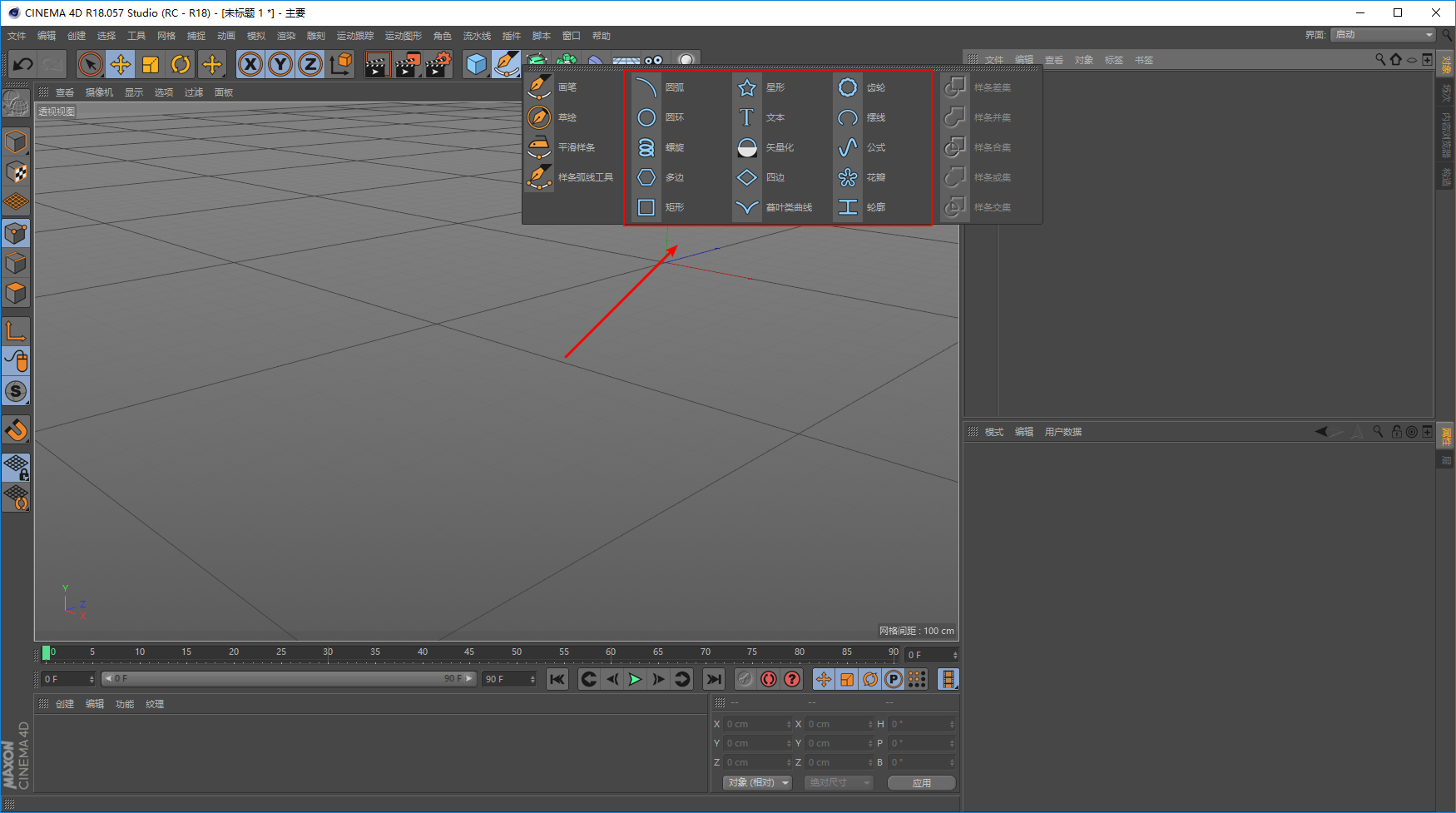Go to the next keyframe
The height and width of the screenshot is (813, 1456).
(x=681, y=679)
